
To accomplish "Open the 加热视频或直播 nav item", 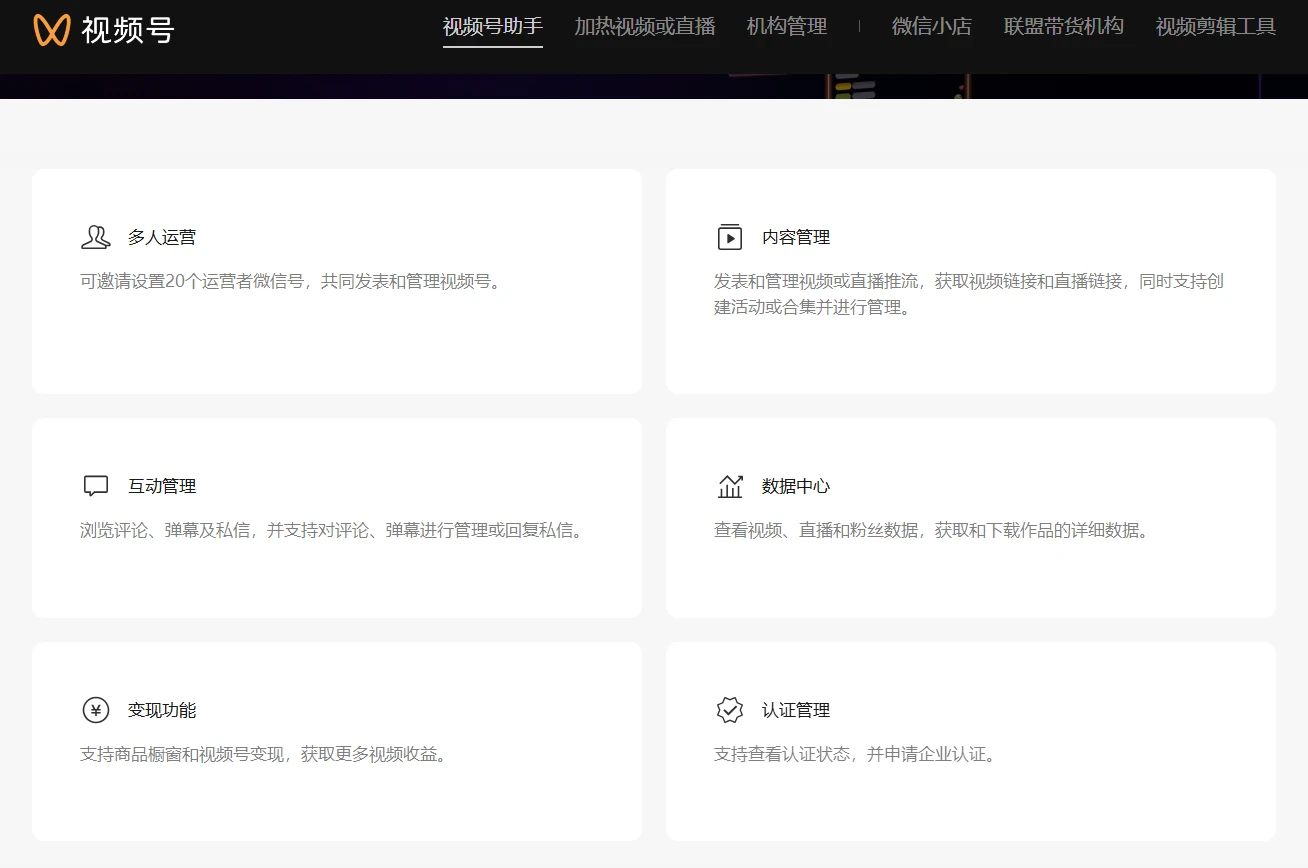I will pyautogui.click(x=645, y=27).
